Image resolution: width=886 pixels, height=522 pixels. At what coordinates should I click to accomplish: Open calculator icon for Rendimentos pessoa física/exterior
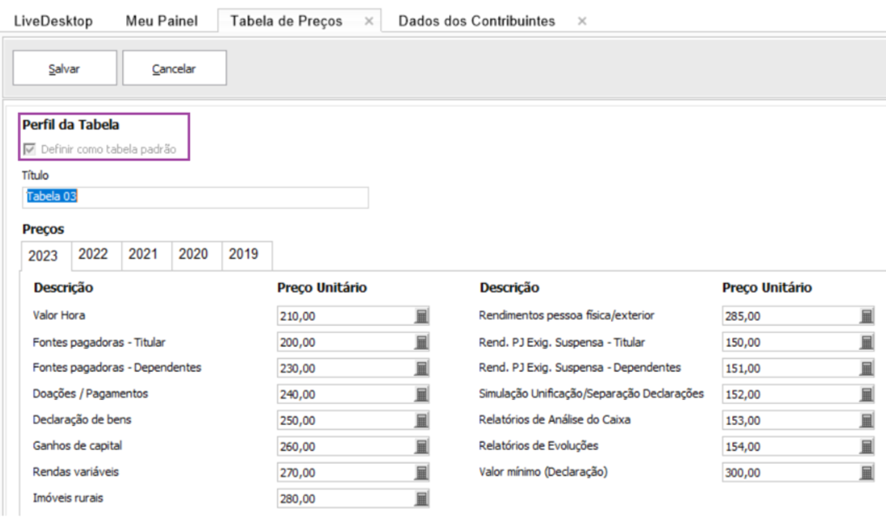click(x=867, y=316)
